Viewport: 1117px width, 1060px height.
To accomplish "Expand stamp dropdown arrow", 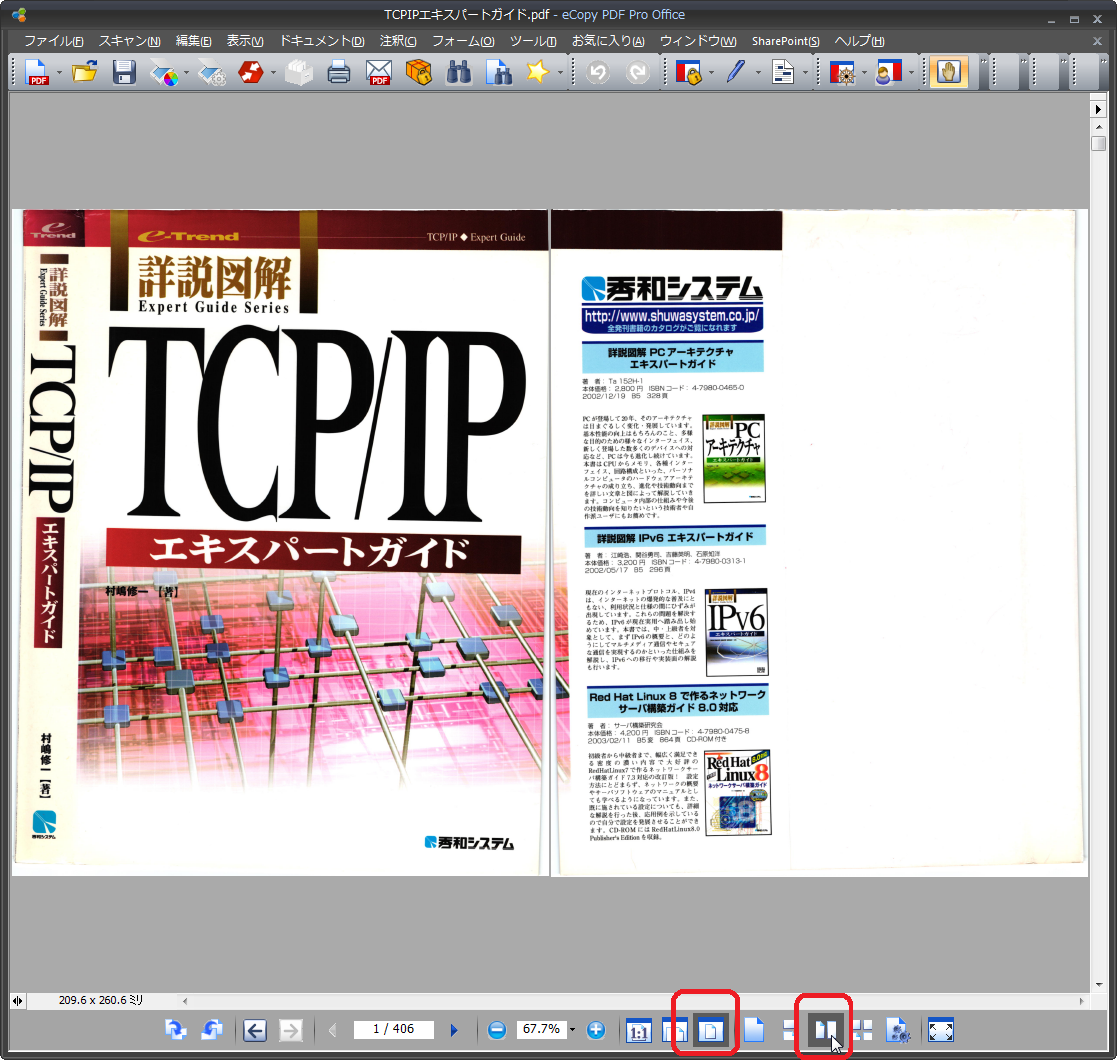I will 864,73.
